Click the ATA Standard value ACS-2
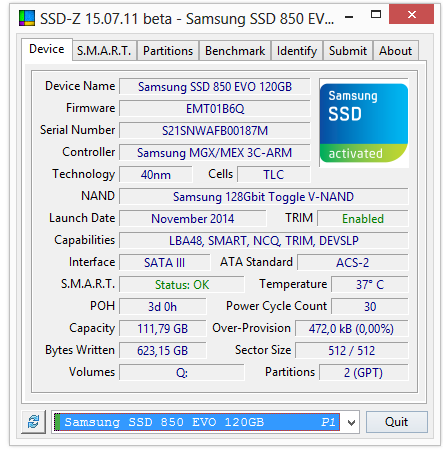 pos(353,263)
